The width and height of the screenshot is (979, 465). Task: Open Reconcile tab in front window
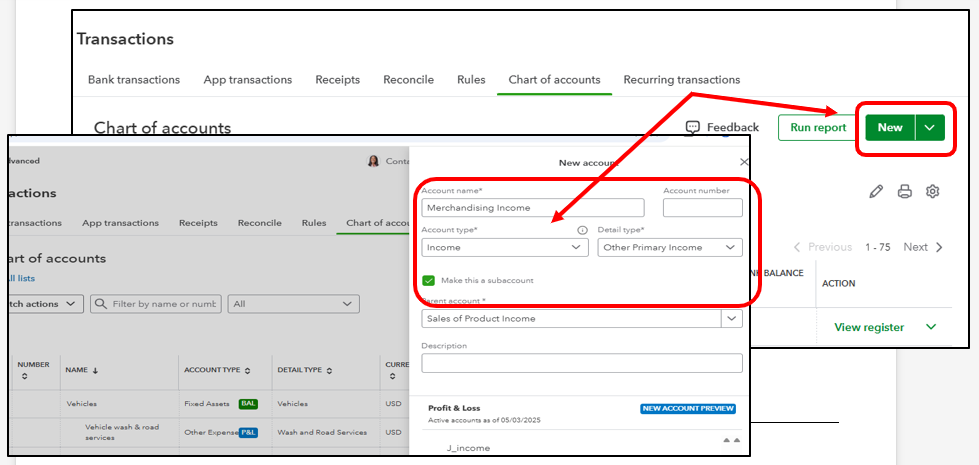(x=260, y=223)
